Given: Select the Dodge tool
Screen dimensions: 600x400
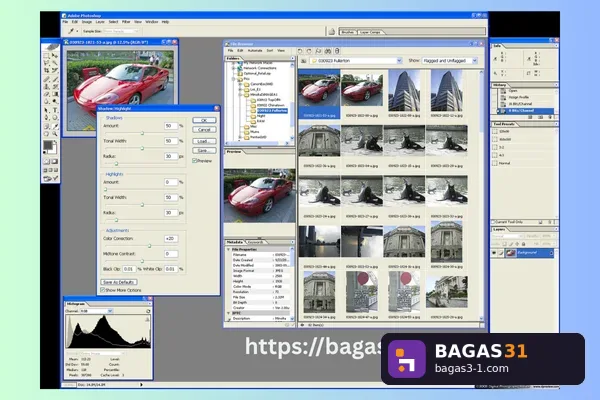Looking at the screenshot, I should tap(55, 101).
